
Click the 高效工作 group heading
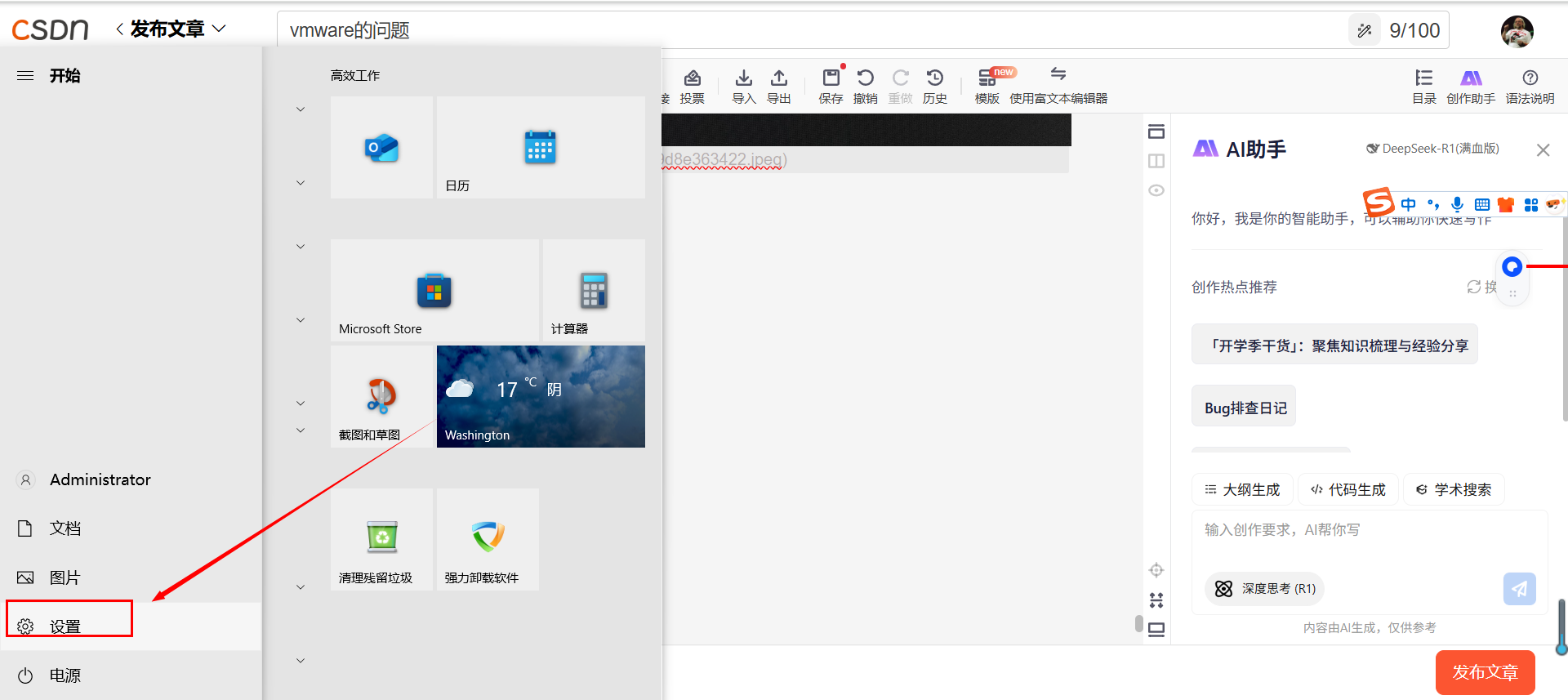pos(355,75)
